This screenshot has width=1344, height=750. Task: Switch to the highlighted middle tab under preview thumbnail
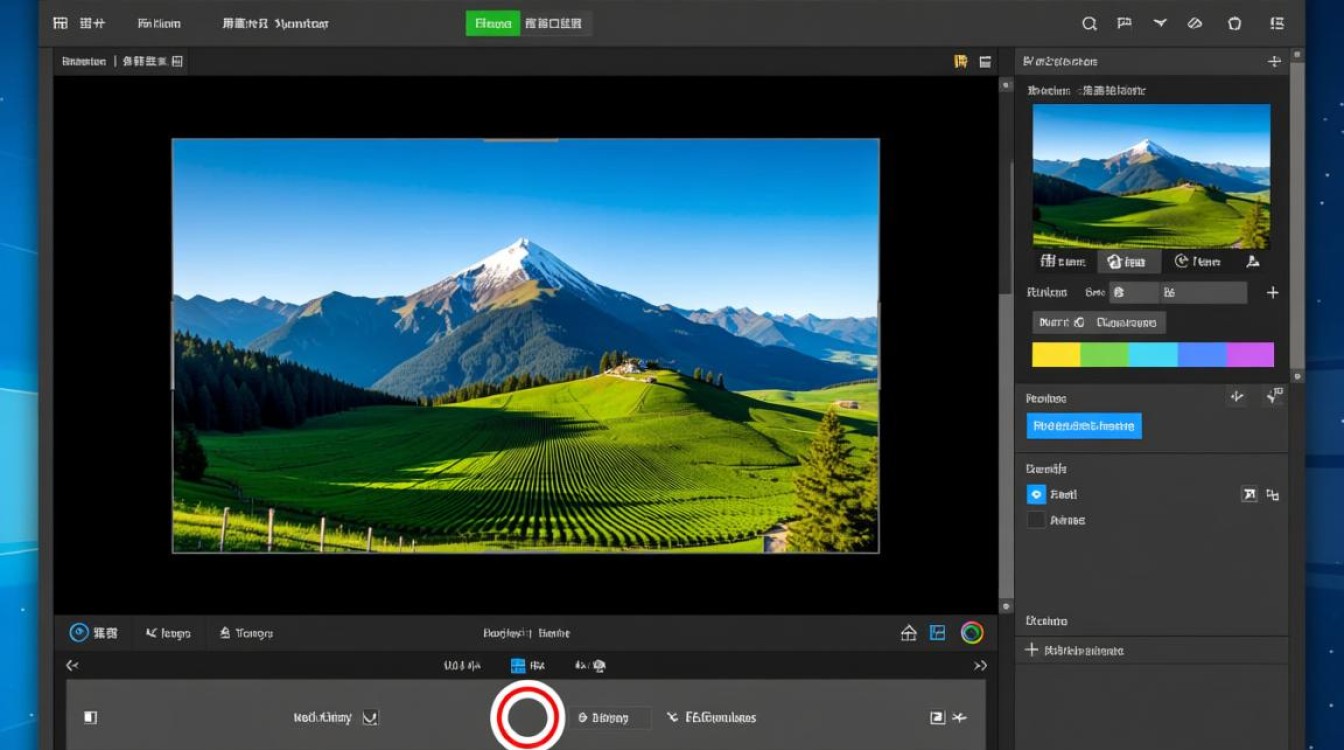pos(1128,262)
